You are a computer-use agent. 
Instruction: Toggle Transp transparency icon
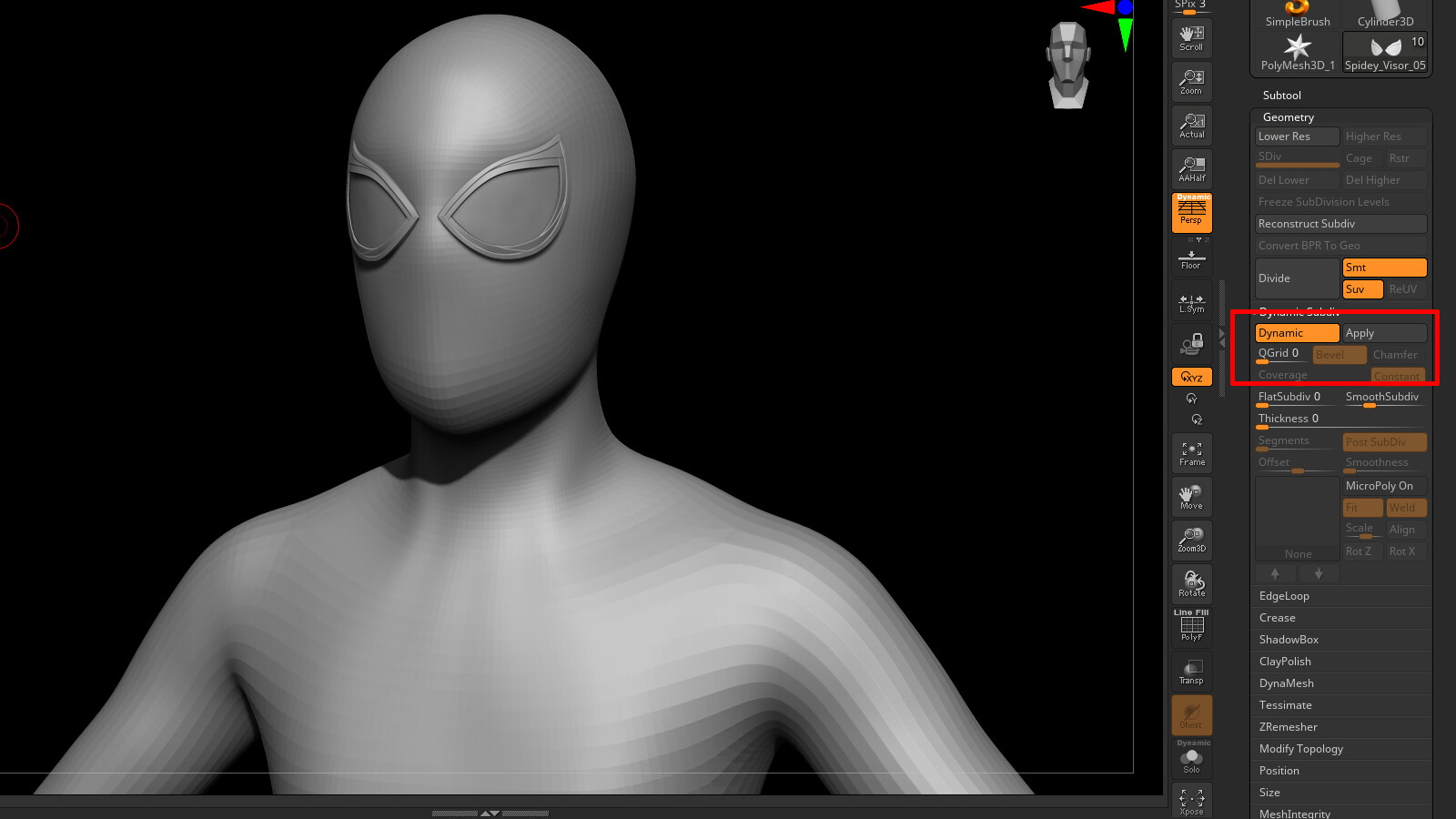coord(1191,672)
